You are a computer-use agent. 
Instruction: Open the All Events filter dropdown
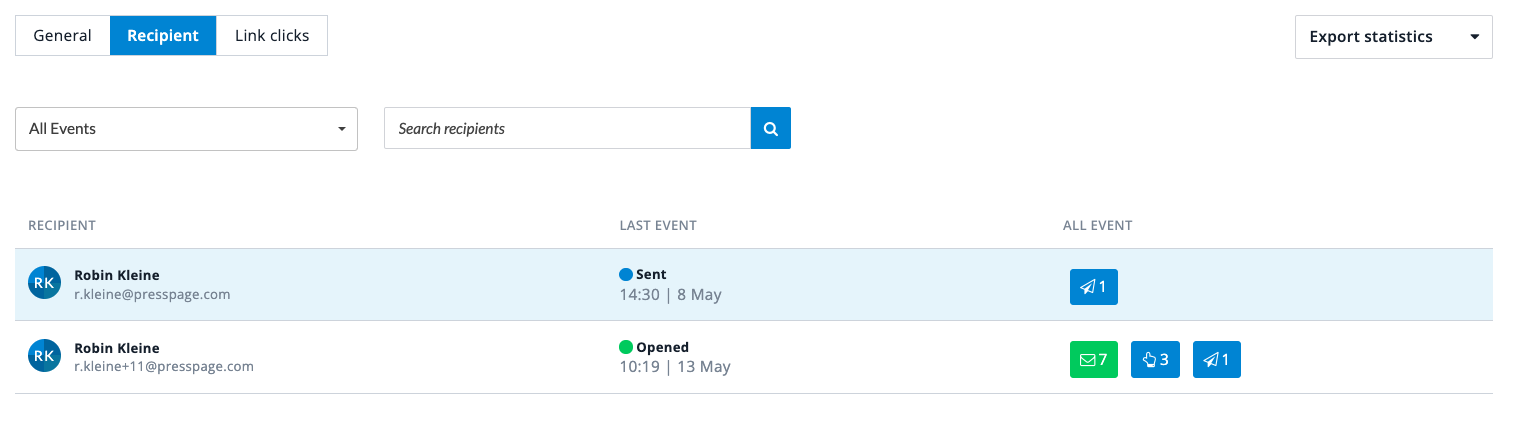tap(186, 129)
